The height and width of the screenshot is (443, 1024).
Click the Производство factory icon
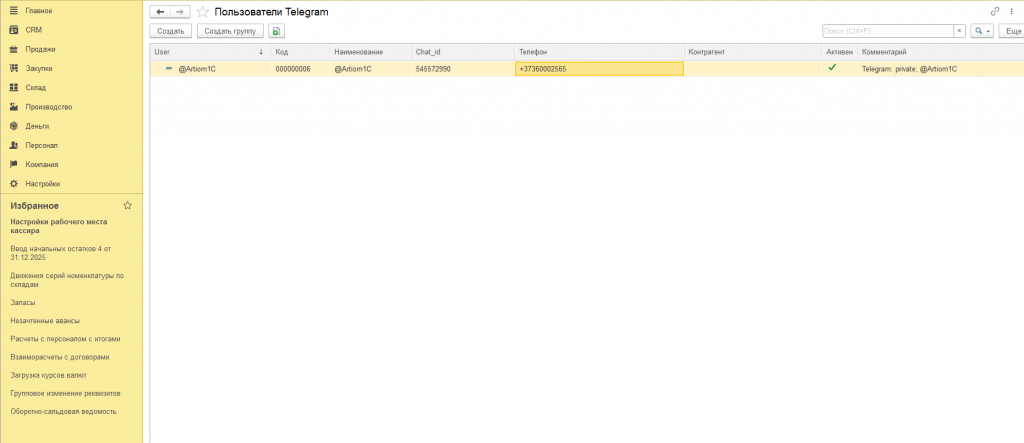point(14,107)
